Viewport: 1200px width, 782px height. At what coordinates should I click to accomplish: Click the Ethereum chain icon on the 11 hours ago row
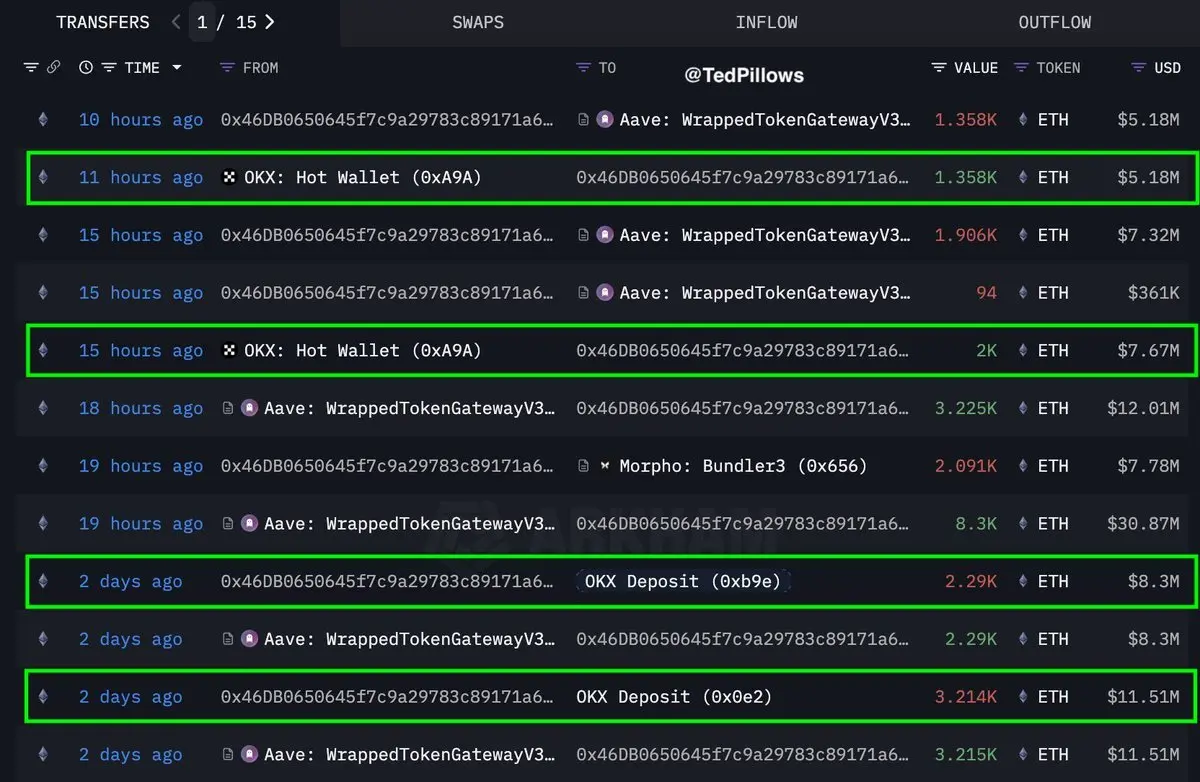(x=42, y=178)
